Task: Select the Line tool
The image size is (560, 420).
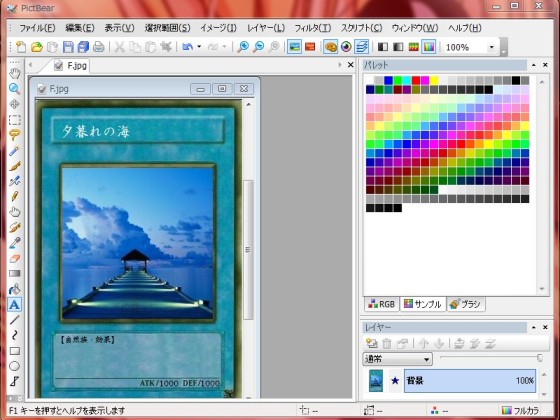Action: 14,320
